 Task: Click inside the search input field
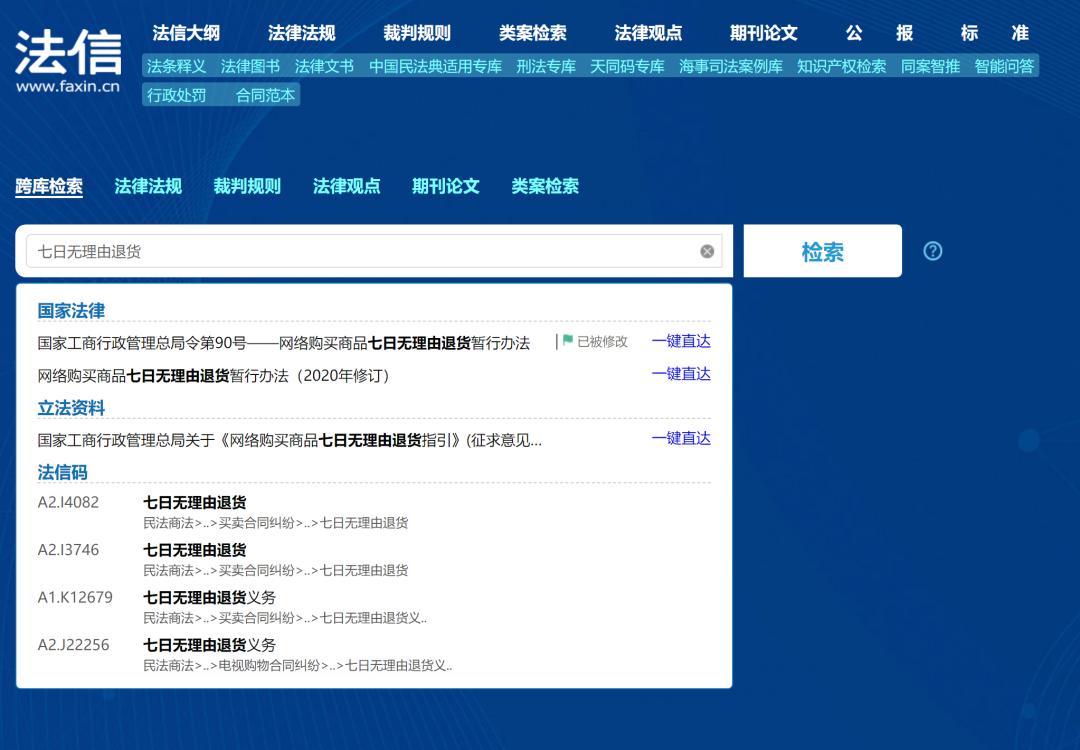(360, 252)
